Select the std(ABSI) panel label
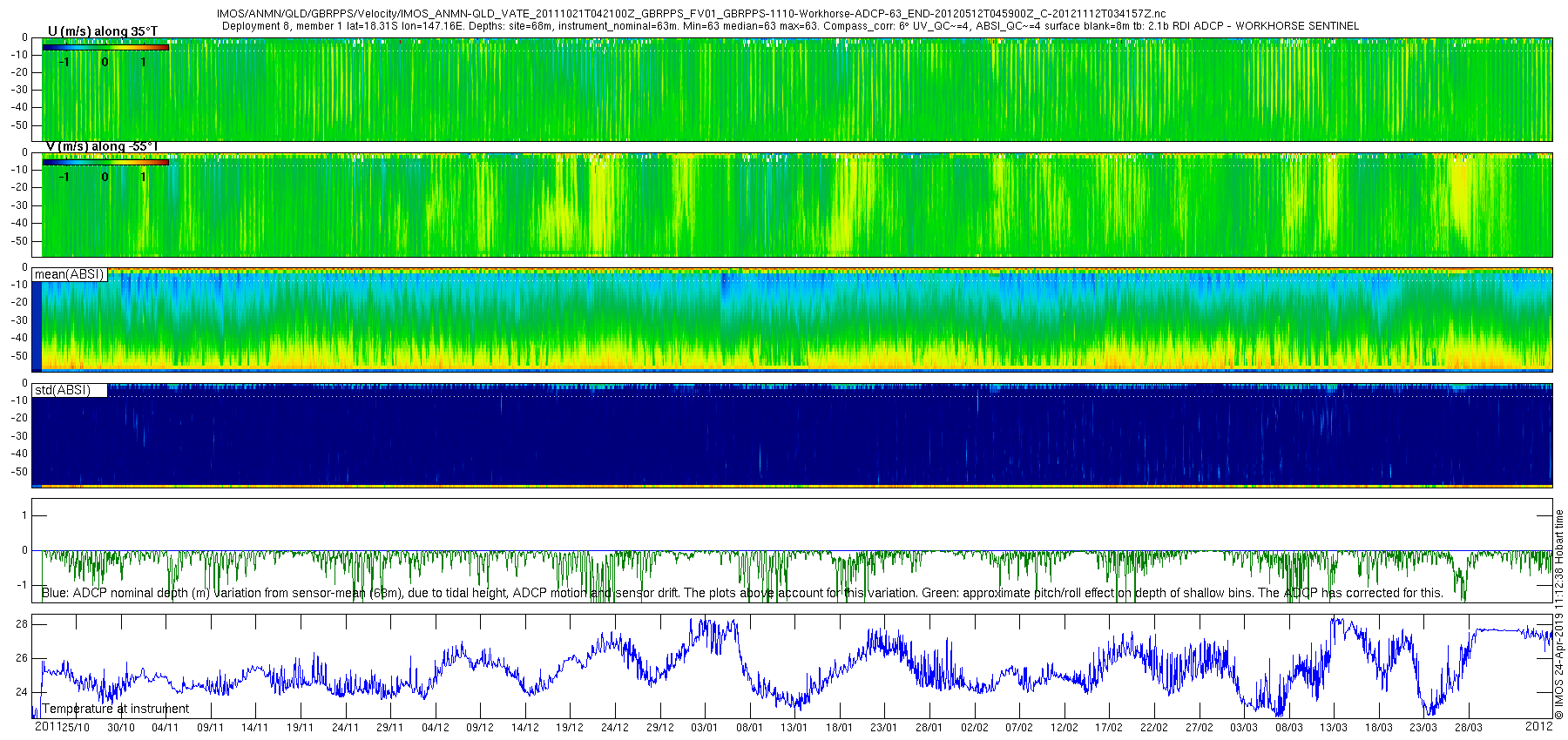The height and width of the screenshot is (740, 1568). point(63,390)
